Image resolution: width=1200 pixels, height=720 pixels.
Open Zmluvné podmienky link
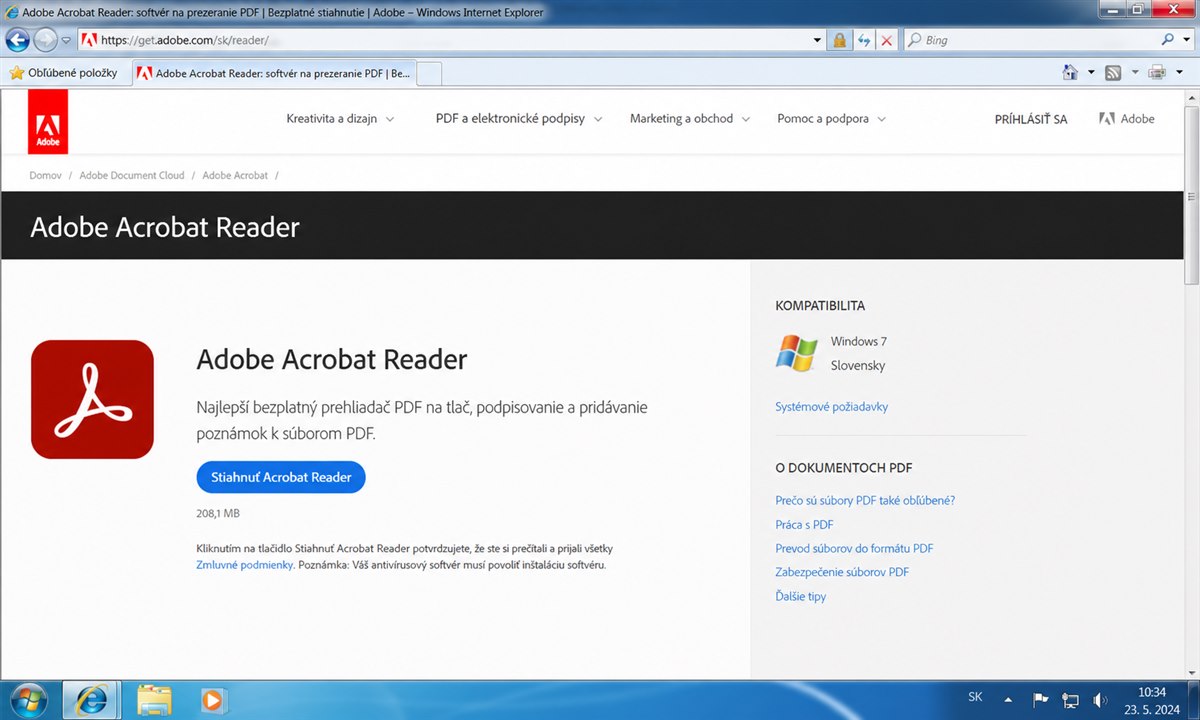245,564
